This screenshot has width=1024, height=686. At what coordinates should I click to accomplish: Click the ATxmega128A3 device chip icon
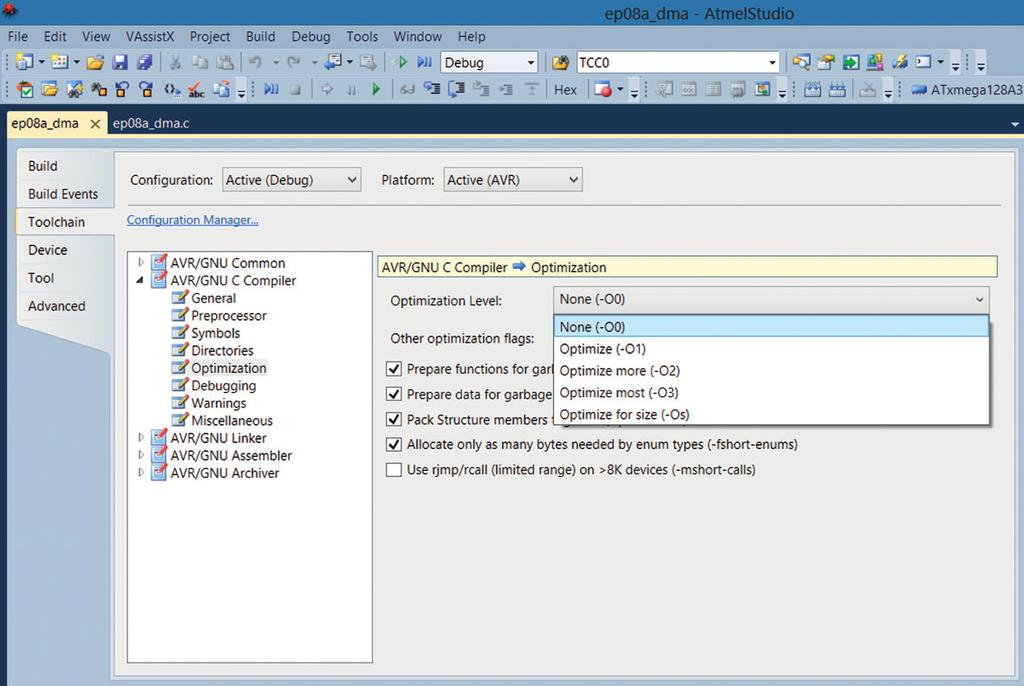pyautogui.click(x=920, y=90)
